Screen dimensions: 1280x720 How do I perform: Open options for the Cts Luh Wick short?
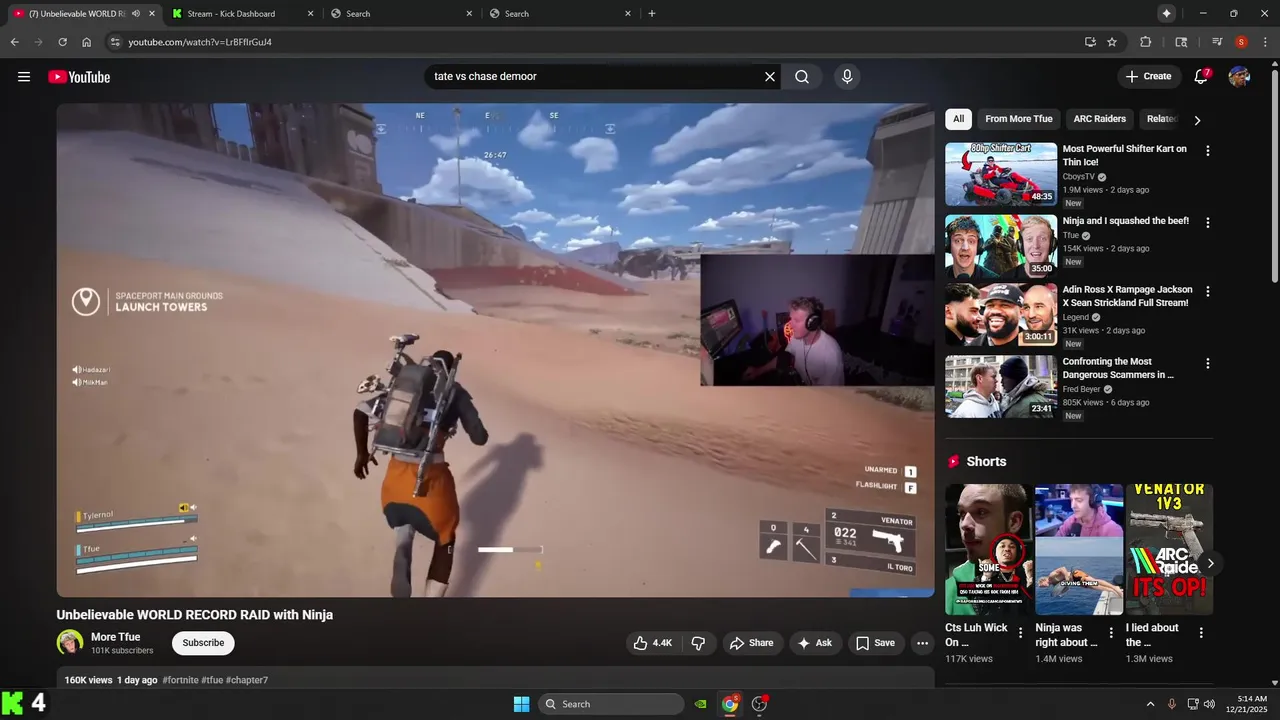coord(1020,633)
